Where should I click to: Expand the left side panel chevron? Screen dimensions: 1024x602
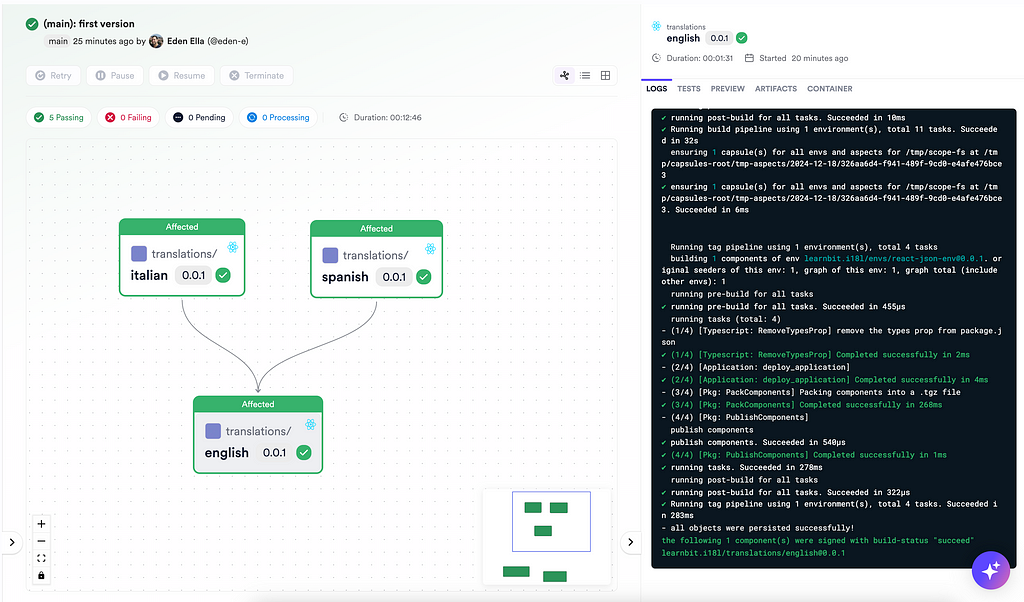[x=12, y=542]
